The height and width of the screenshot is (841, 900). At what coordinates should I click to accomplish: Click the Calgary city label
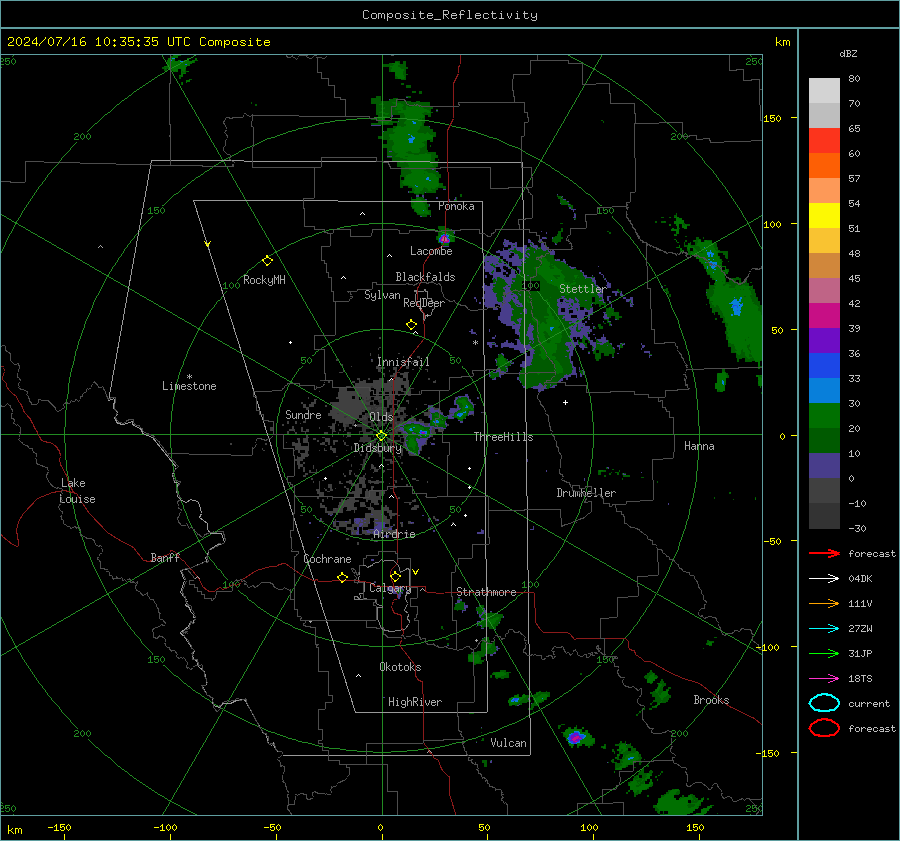click(390, 588)
